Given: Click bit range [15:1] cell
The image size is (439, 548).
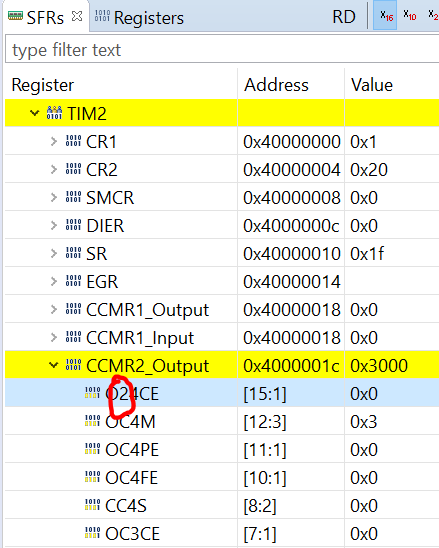Looking at the screenshot, I should point(265,394).
